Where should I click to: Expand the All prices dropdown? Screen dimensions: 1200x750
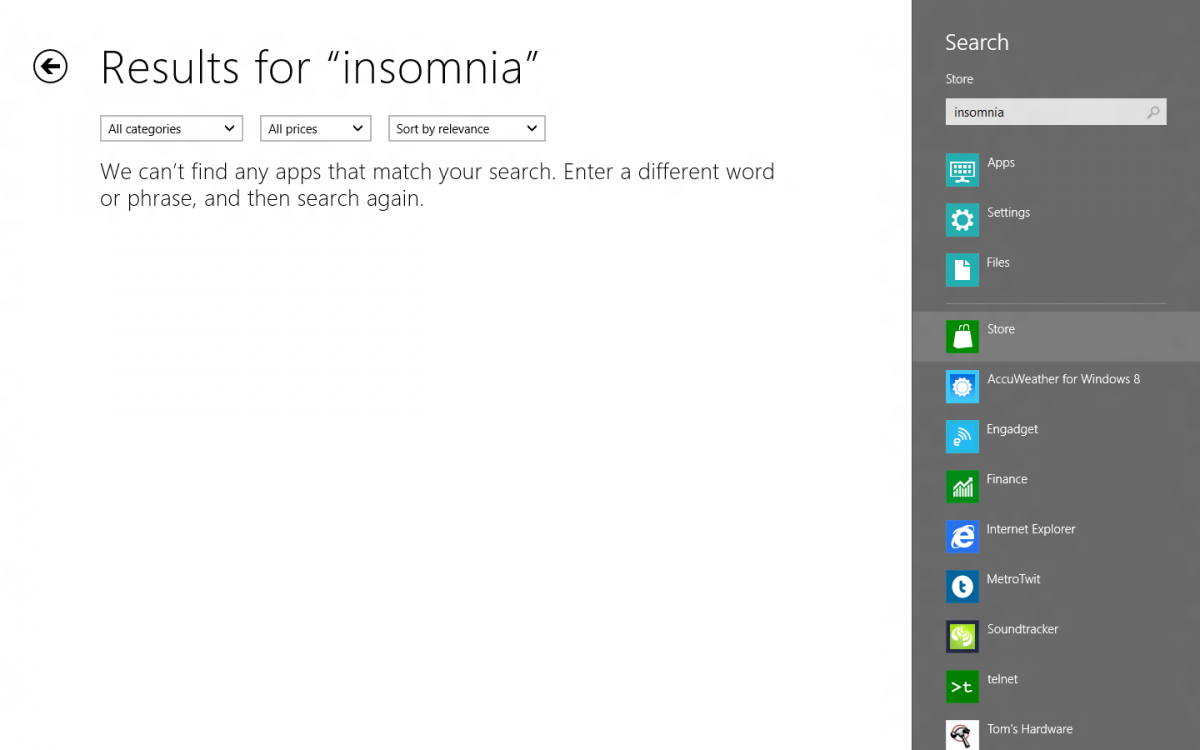pyautogui.click(x=316, y=129)
